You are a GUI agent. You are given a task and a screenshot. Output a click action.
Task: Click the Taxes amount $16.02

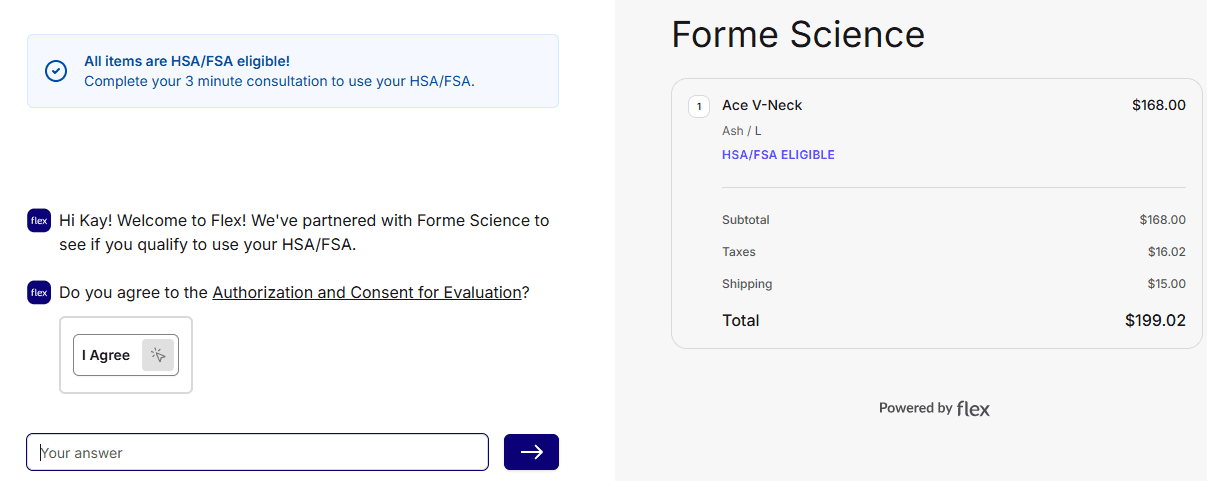click(x=1166, y=252)
